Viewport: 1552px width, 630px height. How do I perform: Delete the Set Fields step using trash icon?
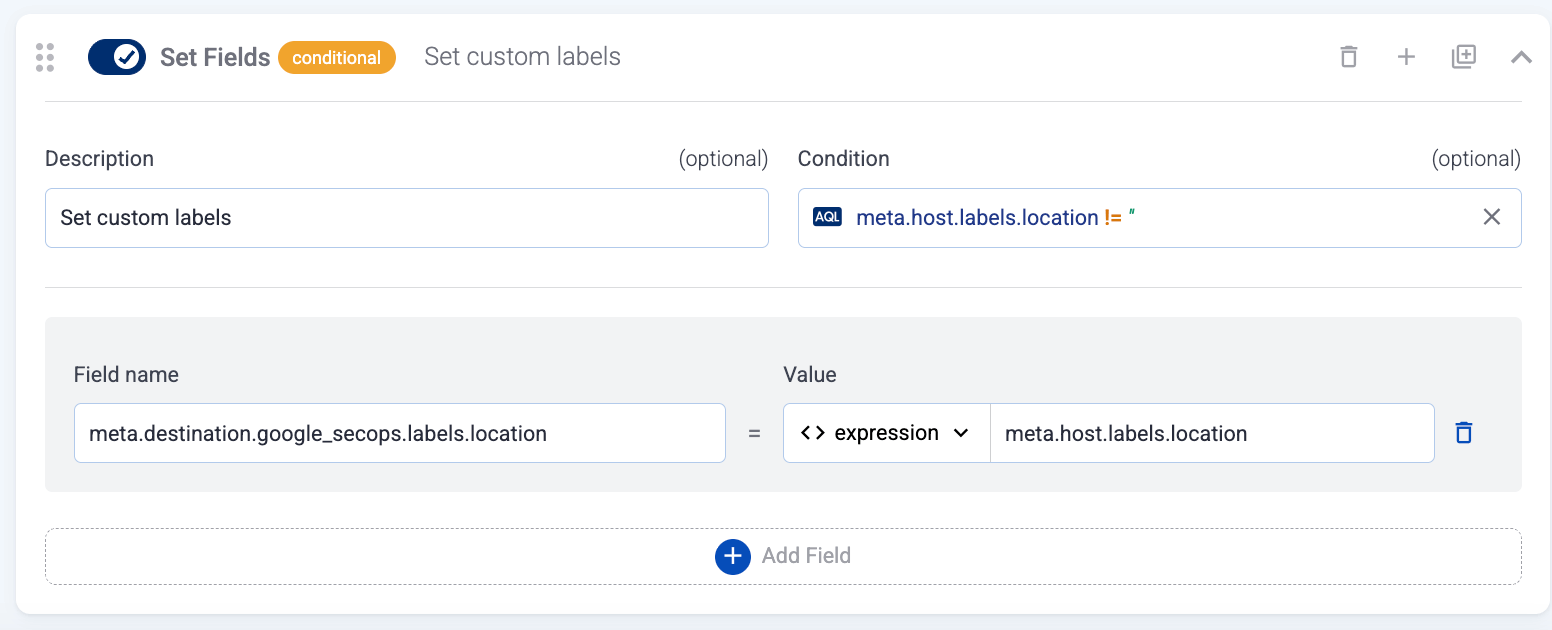pyautogui.click(x=1348, y=57)
